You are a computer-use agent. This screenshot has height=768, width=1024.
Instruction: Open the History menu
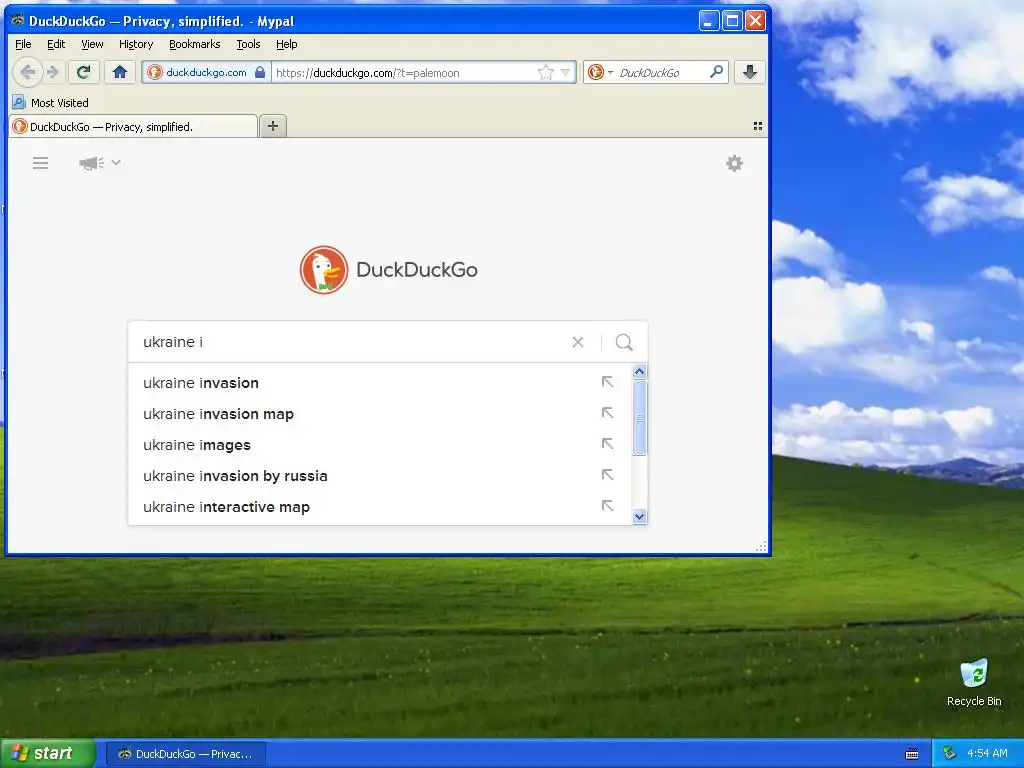pos(136,44)
